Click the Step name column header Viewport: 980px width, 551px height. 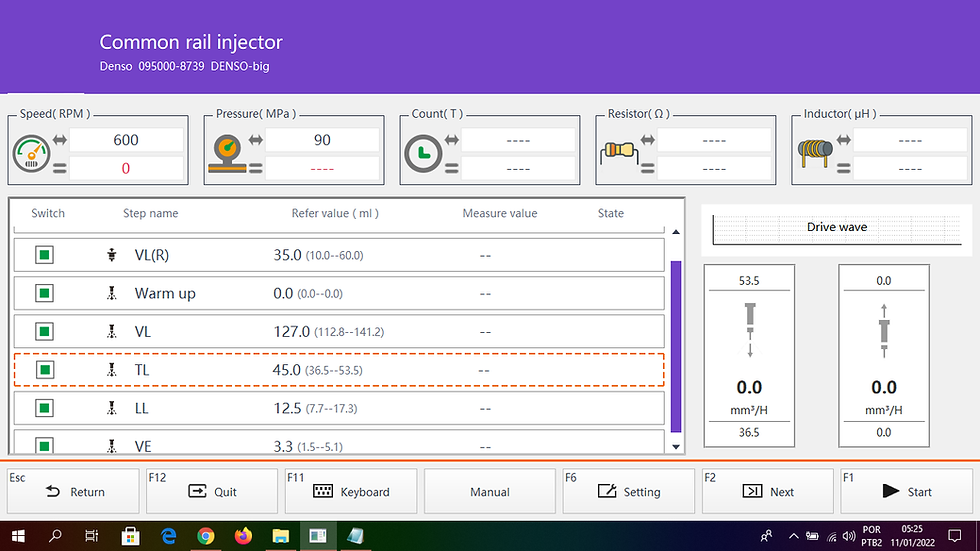(x=151, y=213)
